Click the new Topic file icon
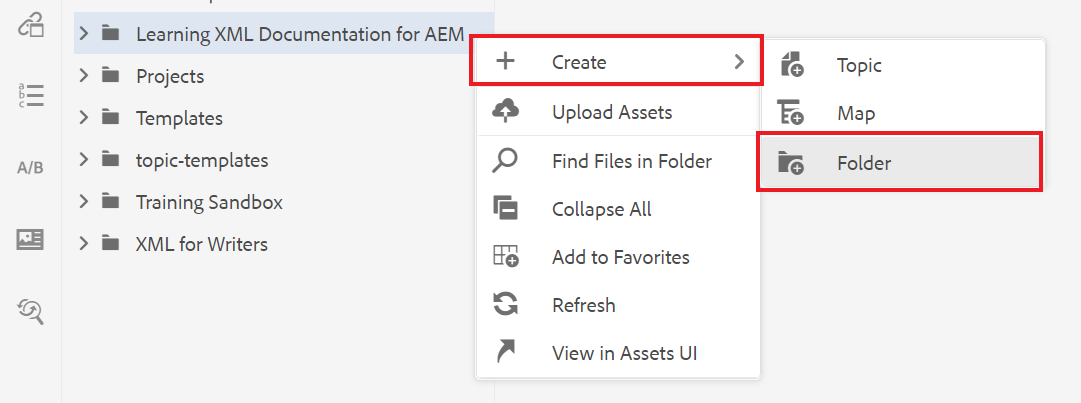Screen dimensions: 1081x403 [x=791, y=66]
